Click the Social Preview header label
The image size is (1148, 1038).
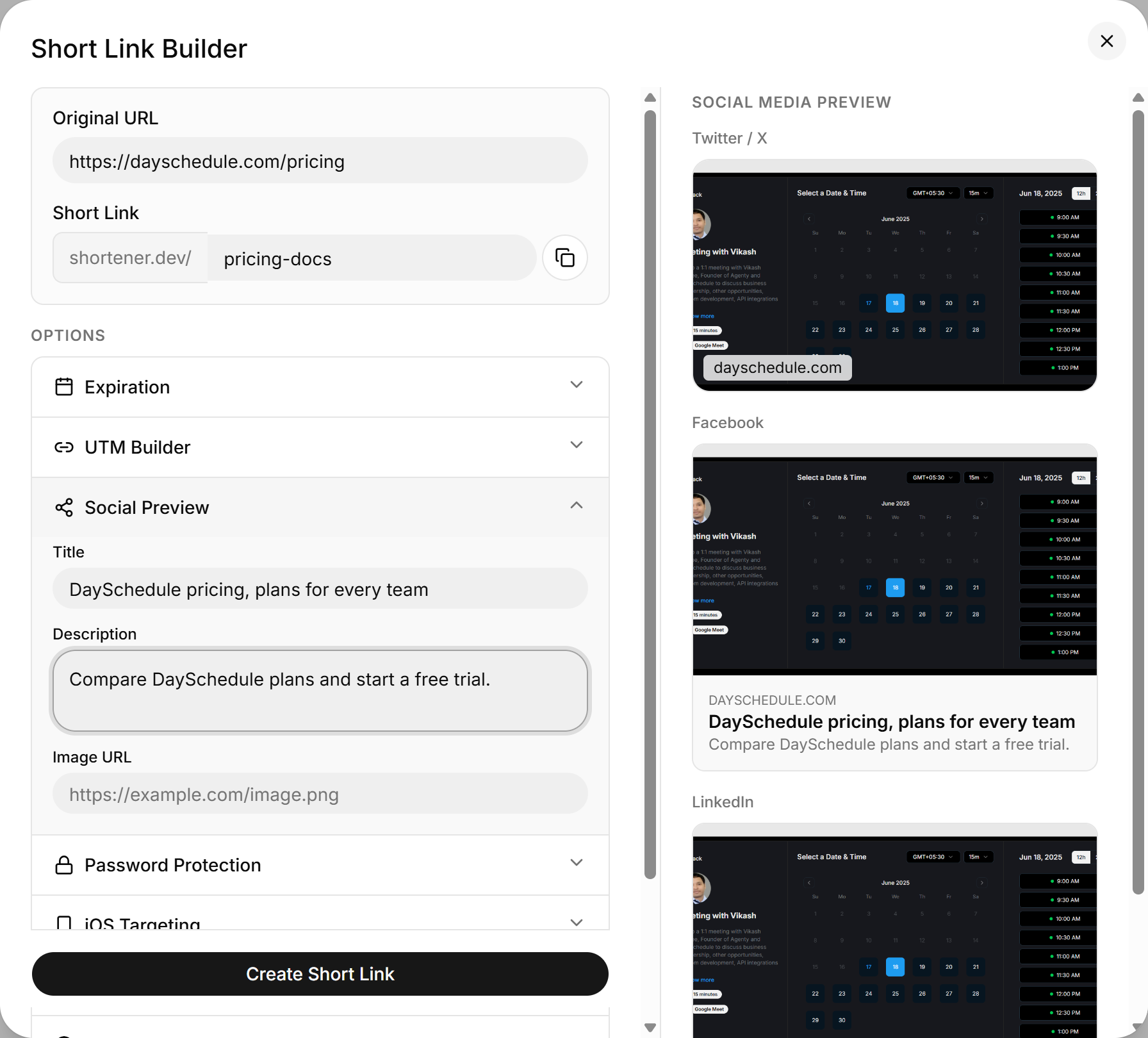tap(147, 507)
